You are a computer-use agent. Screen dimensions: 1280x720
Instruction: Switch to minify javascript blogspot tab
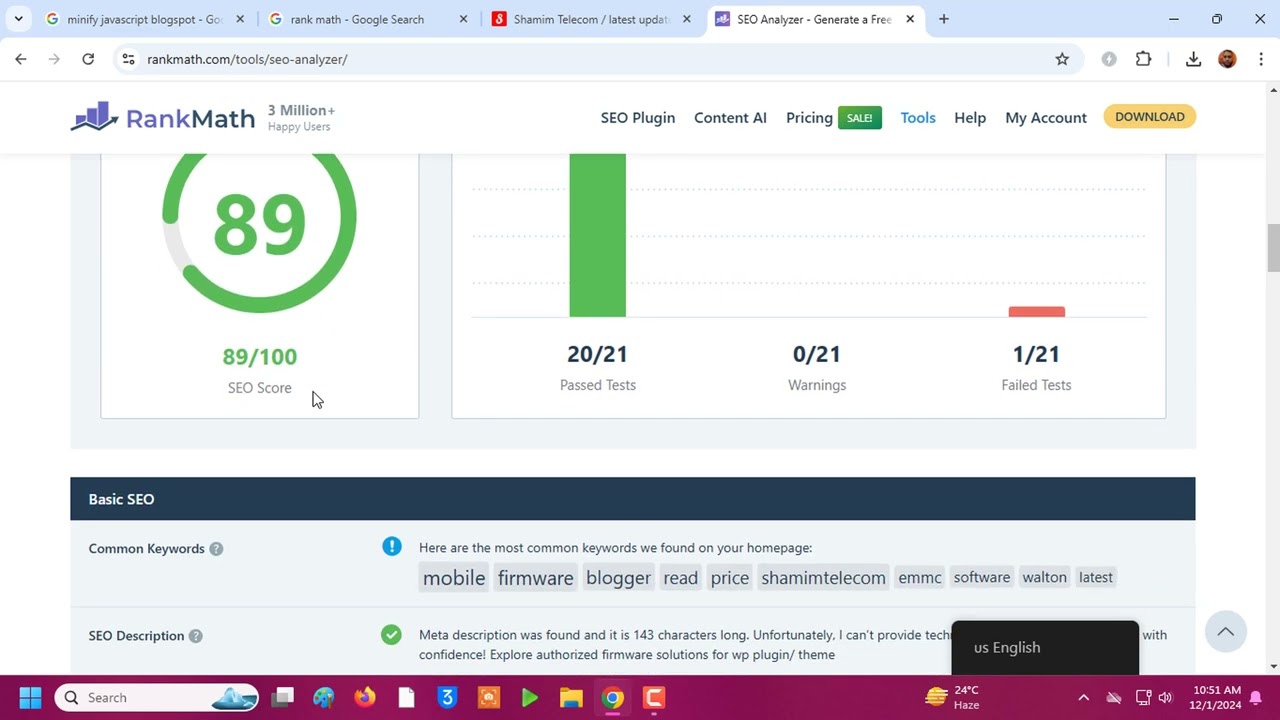[x=145, y=19]
